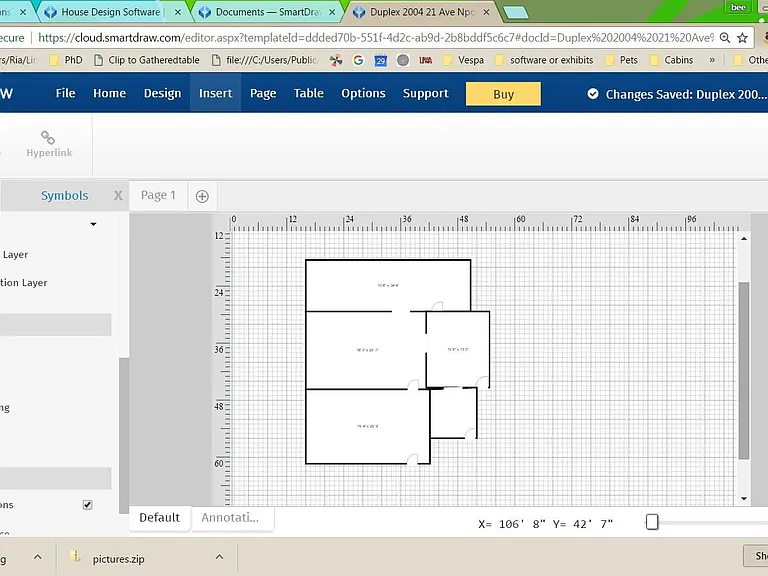This screenshot has height=576, width=768.
Task: Select the top room in floor plan
Action: tap(388, 286)
